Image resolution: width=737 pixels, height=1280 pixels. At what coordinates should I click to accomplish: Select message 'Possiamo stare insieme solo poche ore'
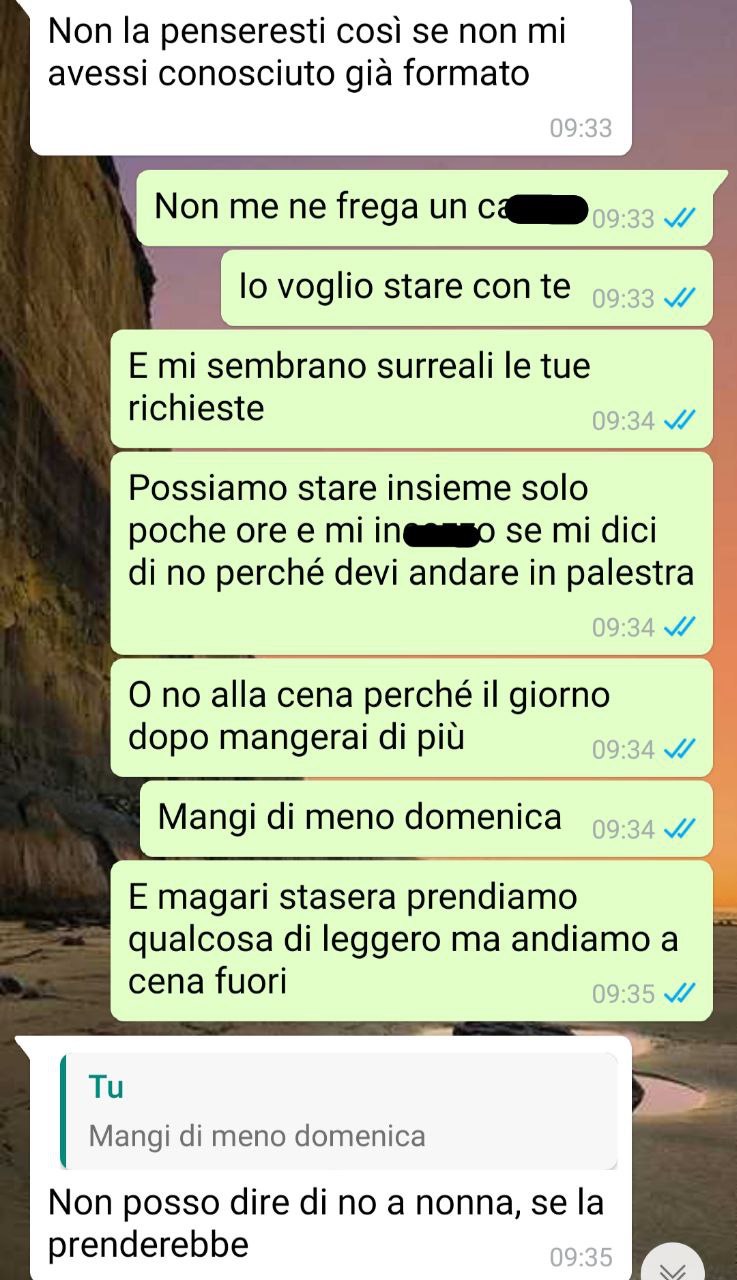coord(411,553)
